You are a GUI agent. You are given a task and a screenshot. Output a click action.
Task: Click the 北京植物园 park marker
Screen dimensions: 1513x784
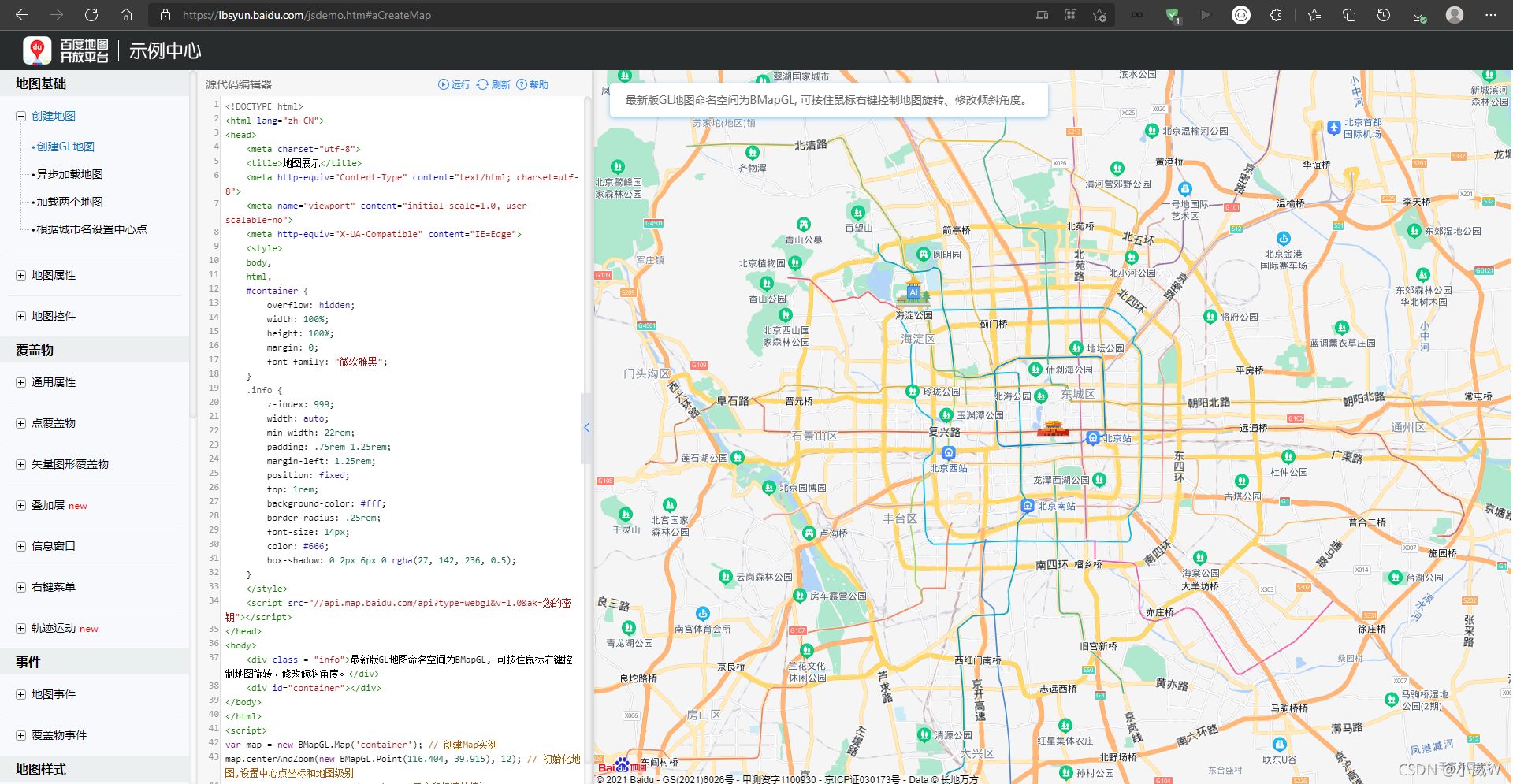coord(795,262)
